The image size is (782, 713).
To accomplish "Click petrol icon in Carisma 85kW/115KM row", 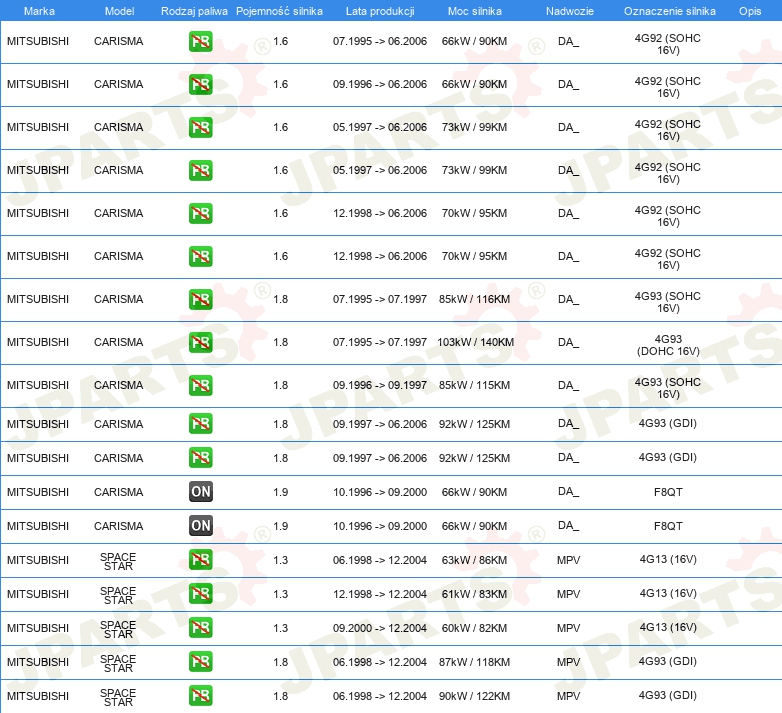I will pyautogui.click(x=200, y=385).
